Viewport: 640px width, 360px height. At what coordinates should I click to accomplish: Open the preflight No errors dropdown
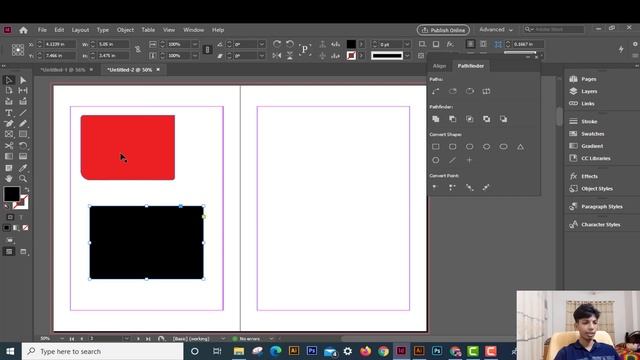(271, 339)
